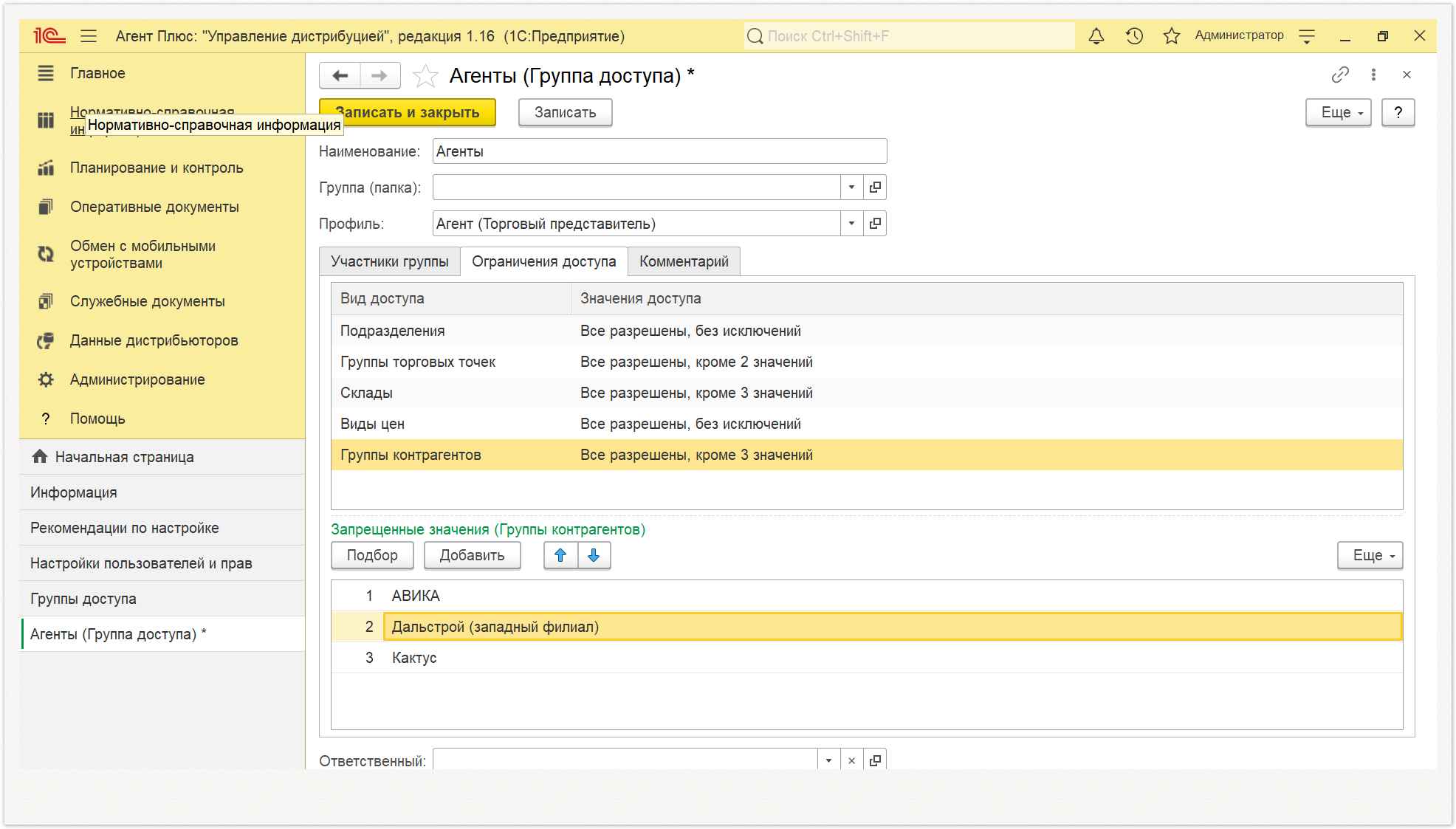The height and width of the screenshot is (829, 1456).
Task: Click the Добавить button
Action: [472, 555]
